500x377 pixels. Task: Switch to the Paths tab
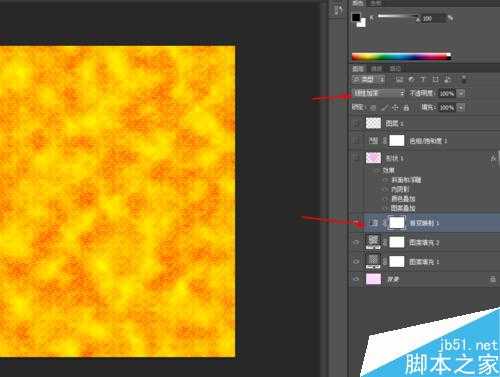(395, 69)
